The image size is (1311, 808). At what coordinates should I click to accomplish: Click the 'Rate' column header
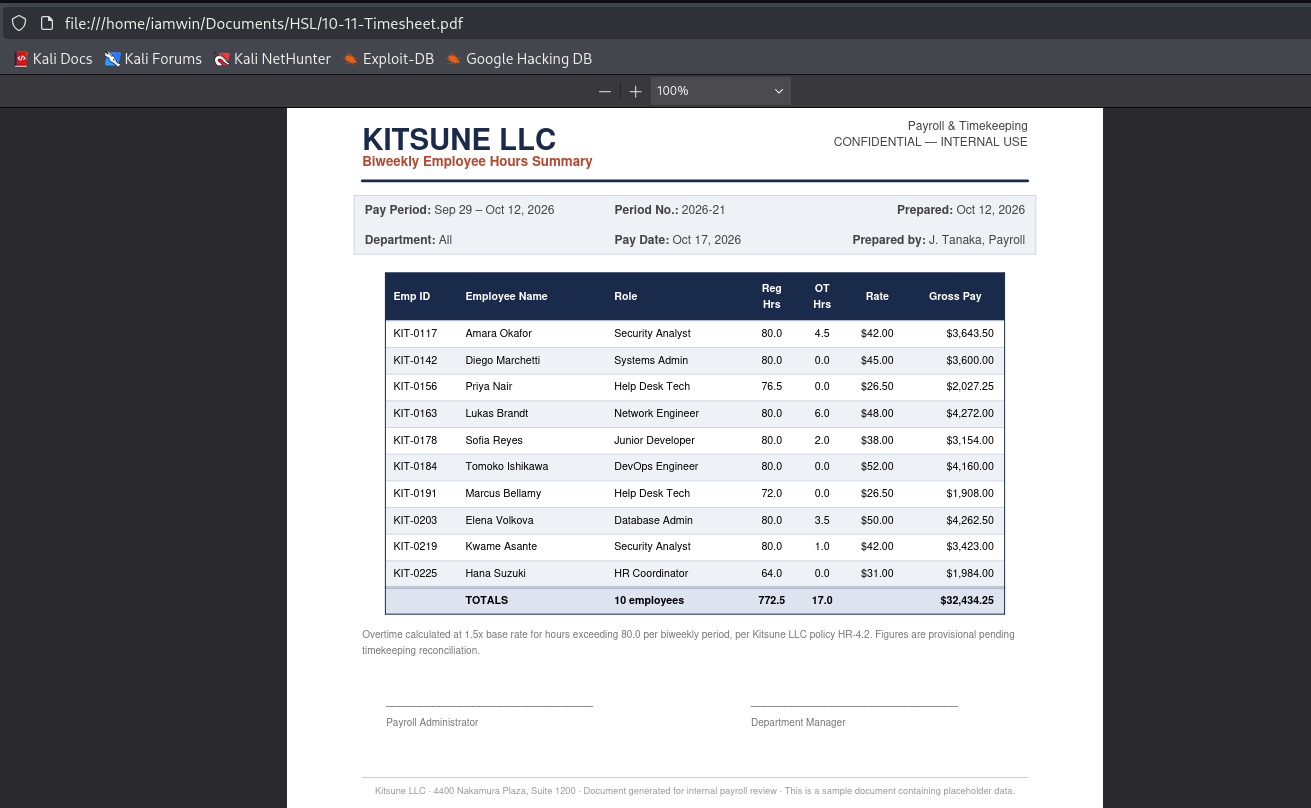tap(877, 297)
